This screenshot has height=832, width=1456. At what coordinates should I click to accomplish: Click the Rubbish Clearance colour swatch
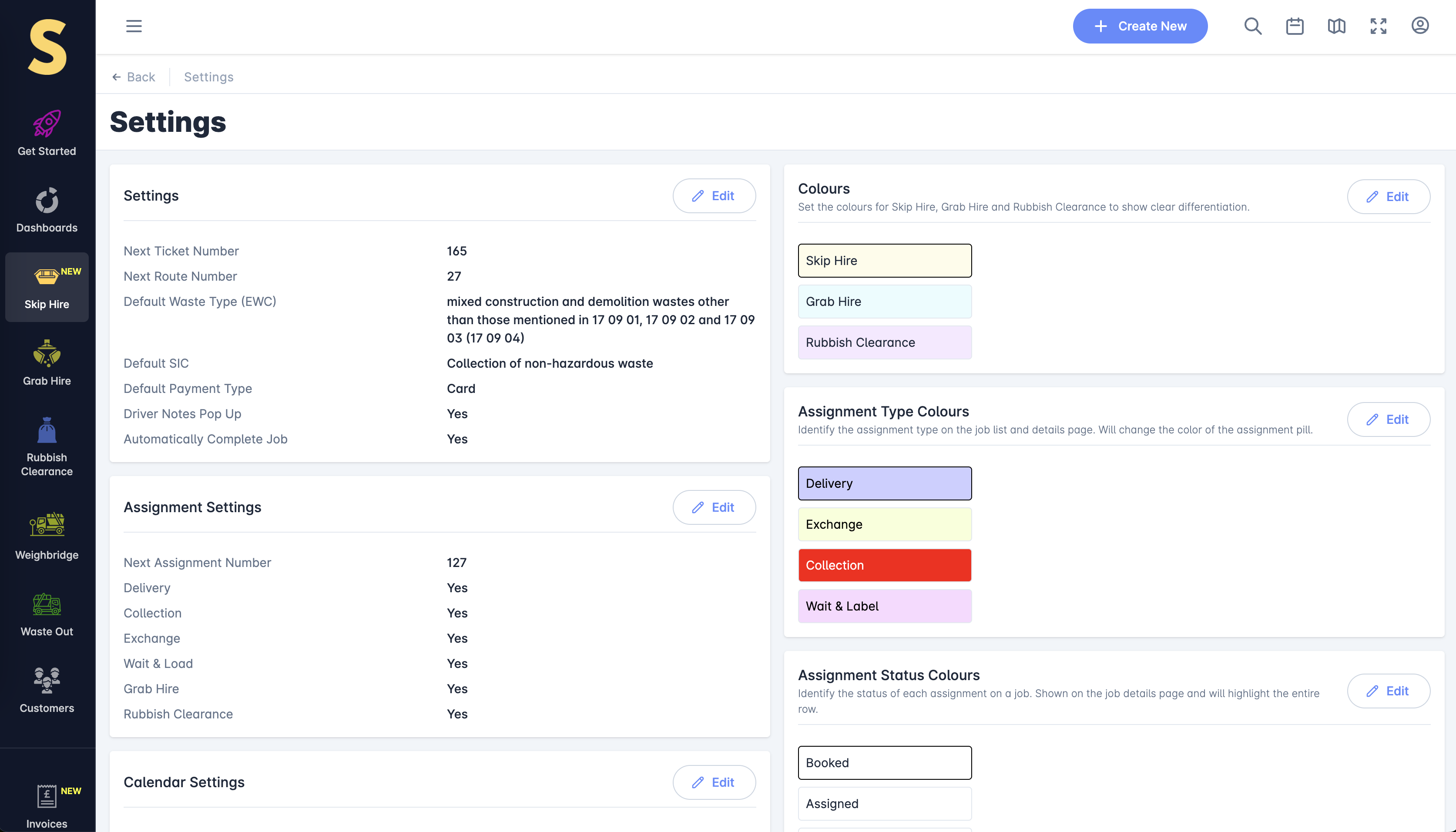884,342
